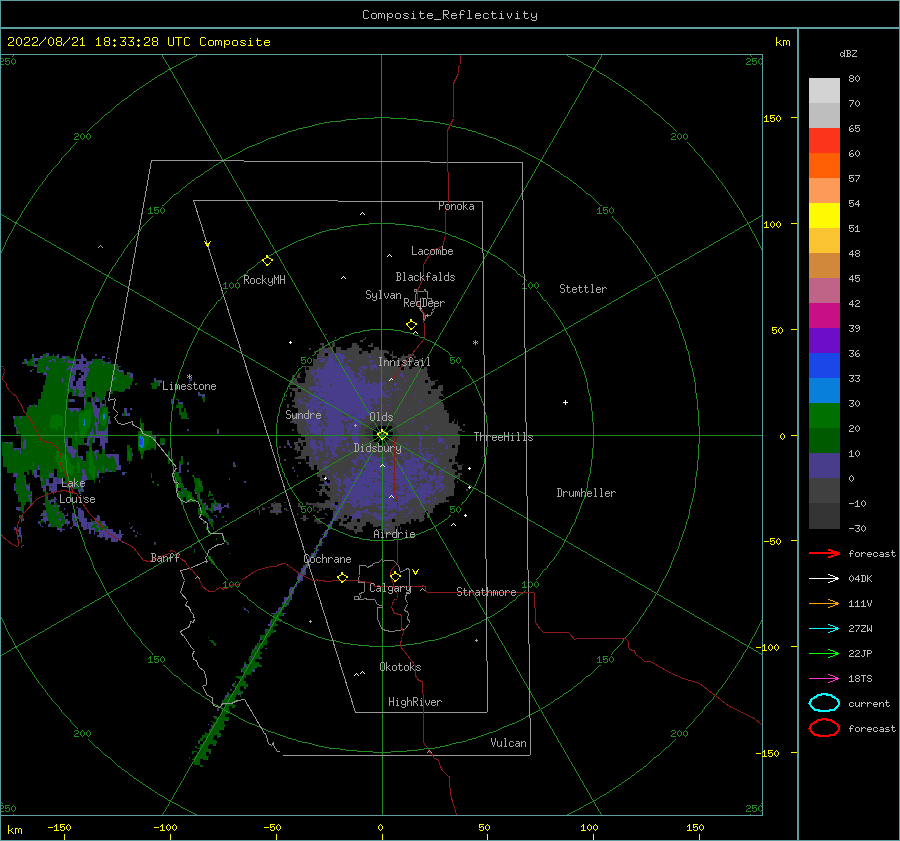The width and height of the screenshot is (900, 841).
Task: Click the red forecast arrow in legend
Action: tap(824, 553)
